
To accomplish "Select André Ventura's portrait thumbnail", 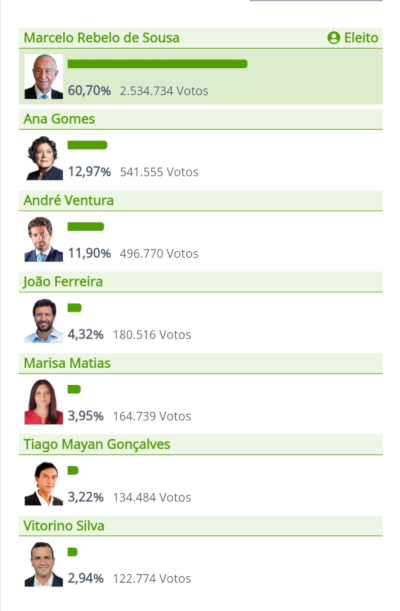I will coord(44,239).
